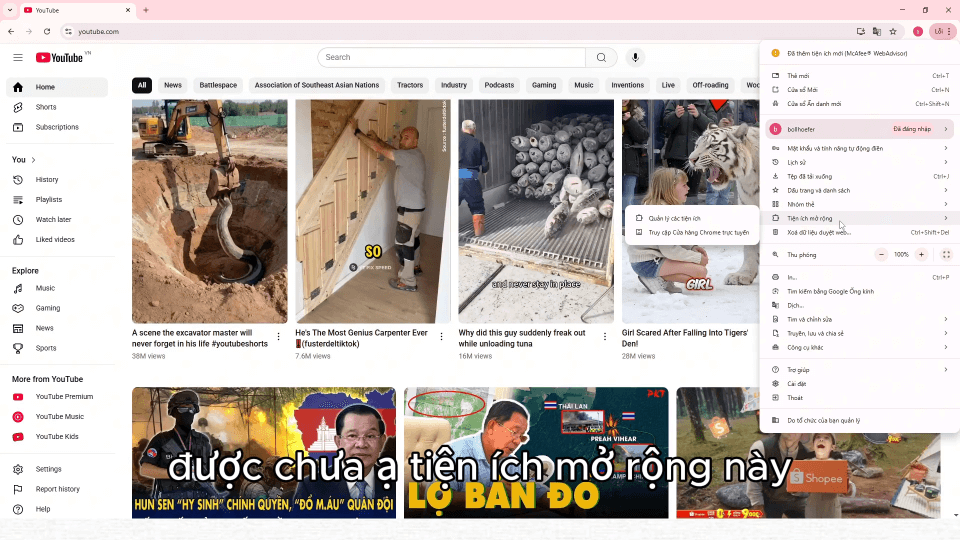This screenshot has height=540, width=960.
Task: Open Report history
Action: [57, 489]
